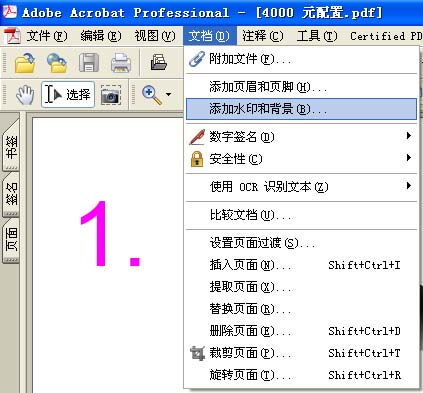
Task: Click the Zoom In magnifier tool
Action: [x=152, y=95]
